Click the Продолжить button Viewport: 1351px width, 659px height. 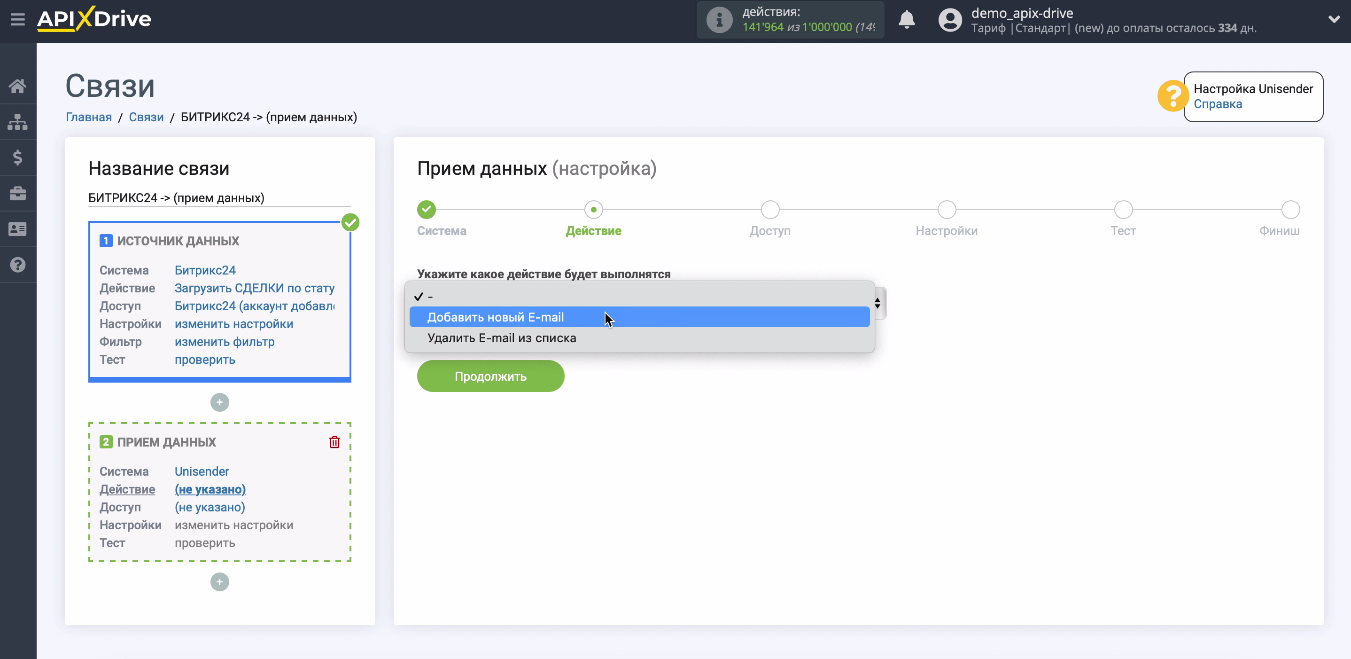tap(491, 376)
